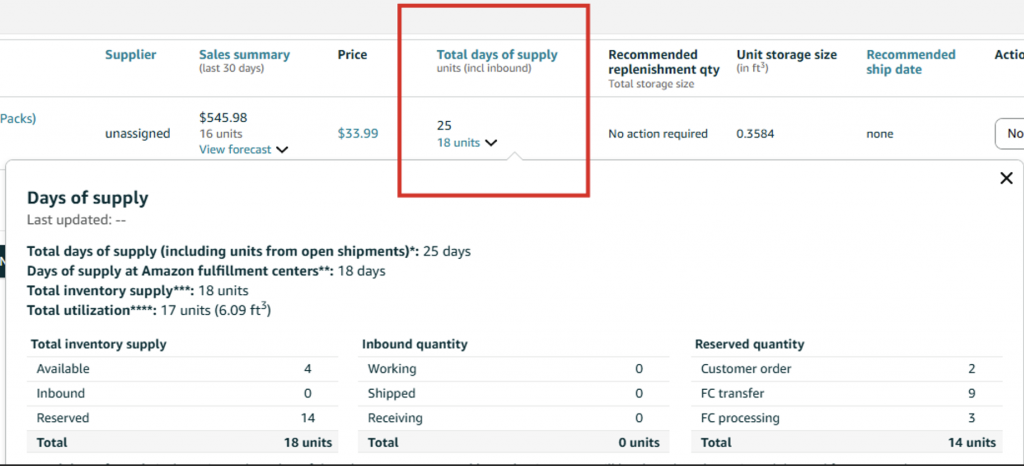This screenshot has width=1024, height=466.
Task: Open the product link ending in Packs)
Action: [x=18, y=118]
